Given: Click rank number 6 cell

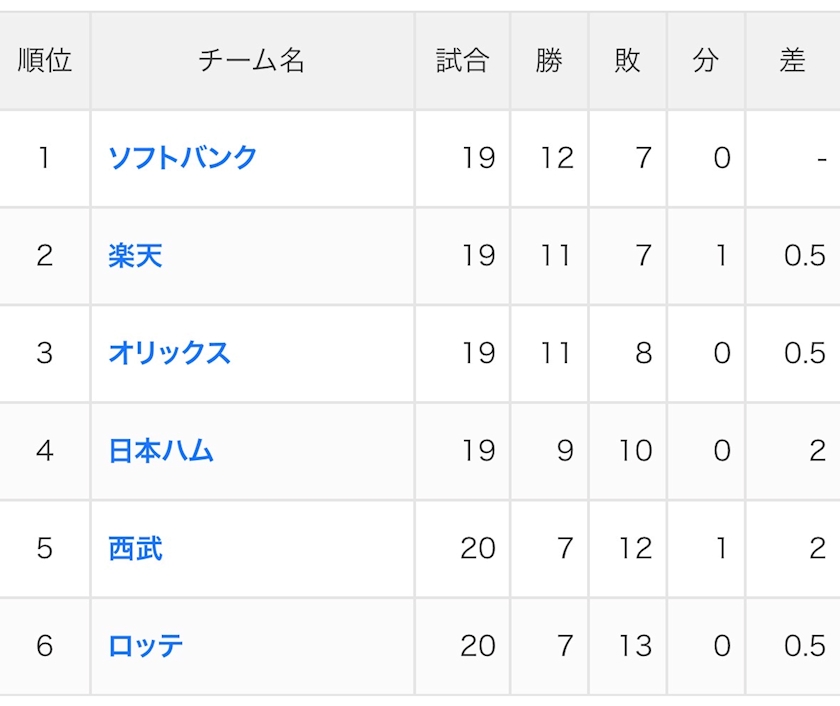Looking at the screenshot, I should pos(44,646).
